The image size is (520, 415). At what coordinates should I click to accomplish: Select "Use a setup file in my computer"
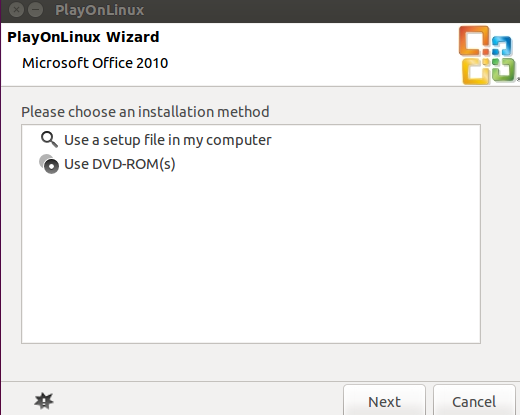168,140
